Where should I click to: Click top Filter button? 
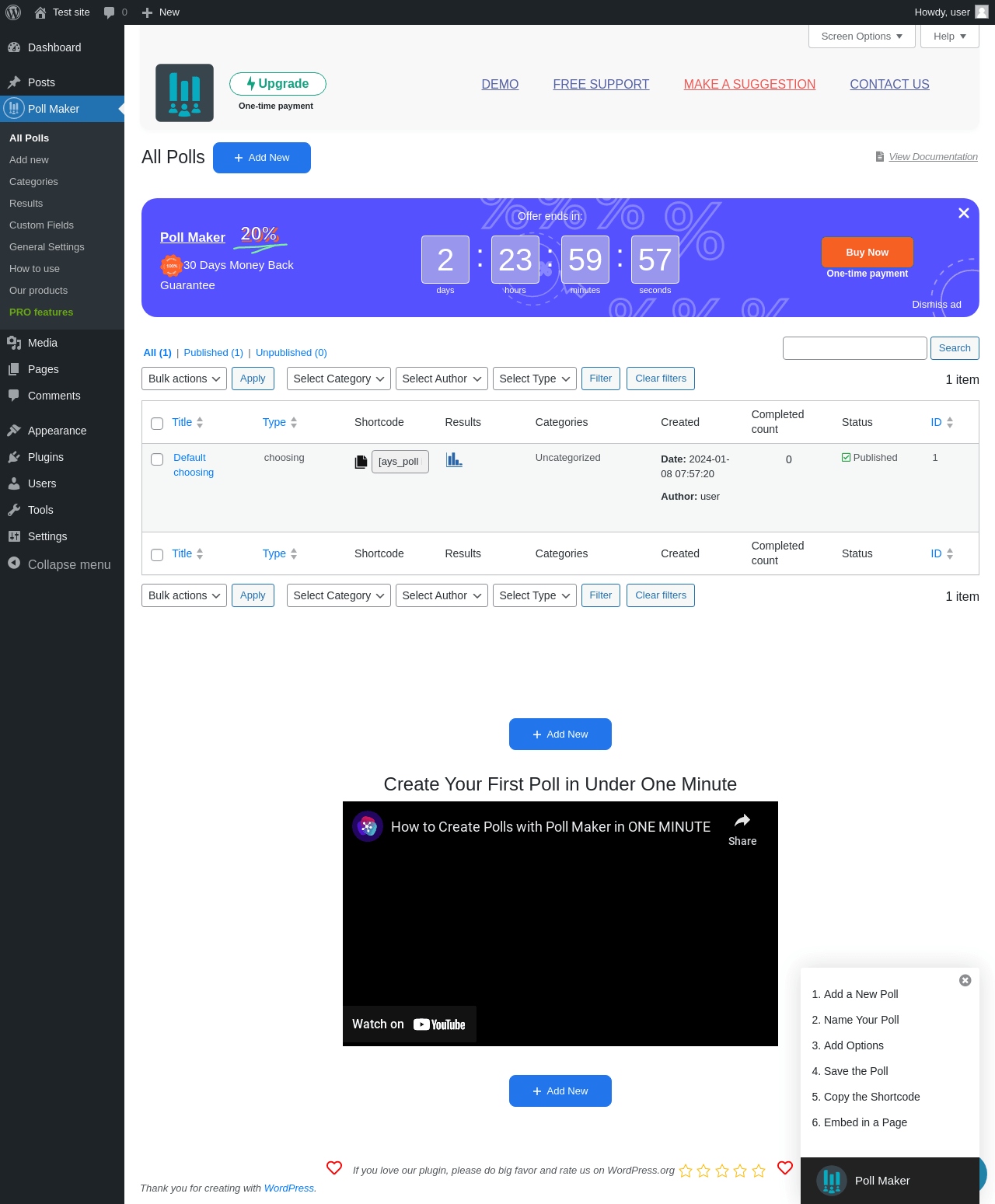[601, 379]
